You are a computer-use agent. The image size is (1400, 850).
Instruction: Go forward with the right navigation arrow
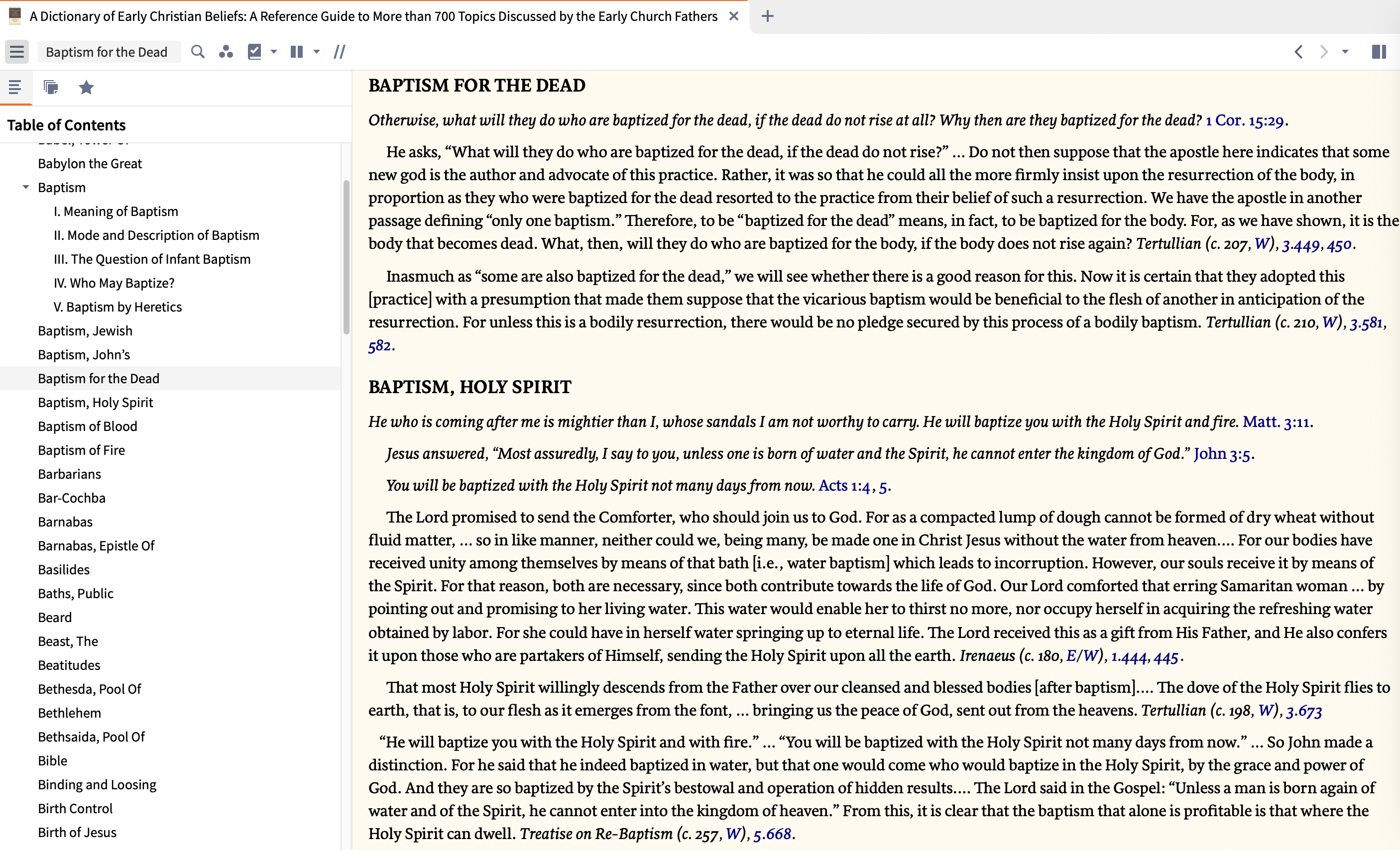click(1324, 52)
